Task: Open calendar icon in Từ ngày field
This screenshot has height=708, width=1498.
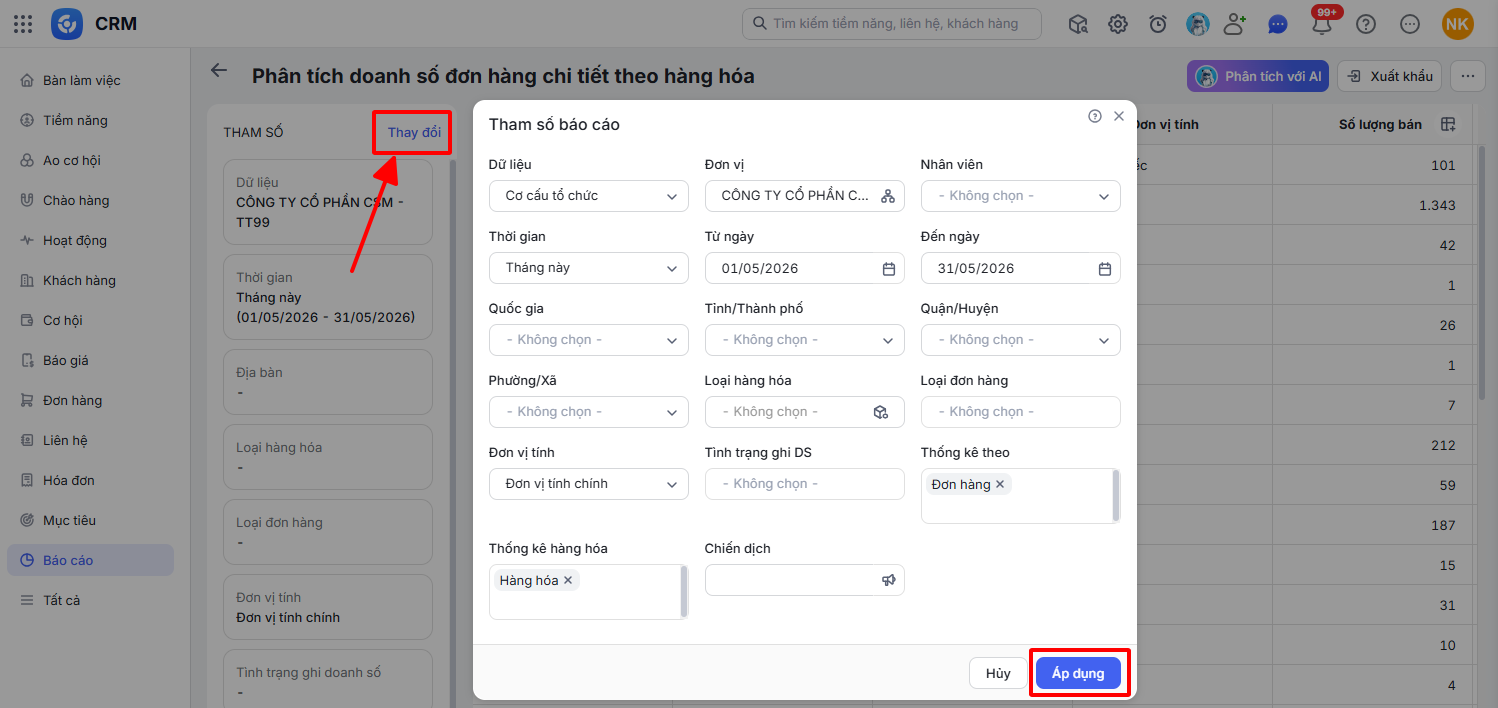Action: 888,268
